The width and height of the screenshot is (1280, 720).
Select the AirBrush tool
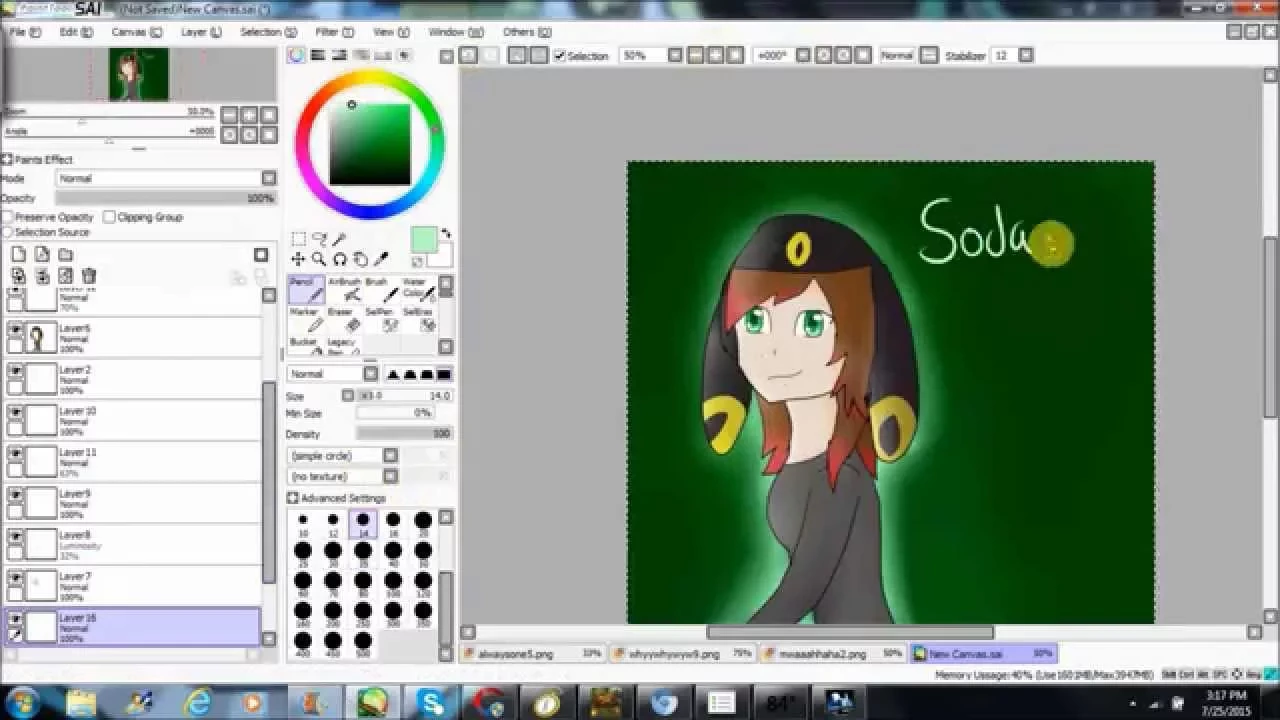[344, 289]
